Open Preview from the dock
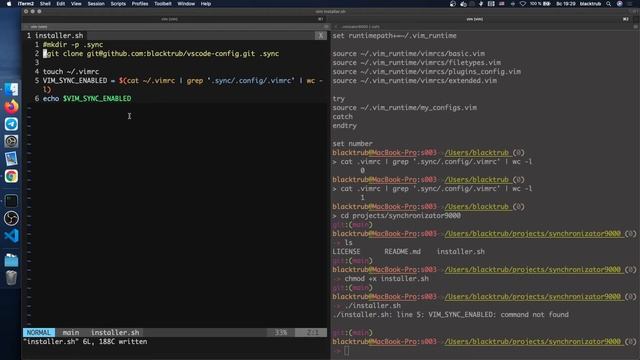This screenshot has height=360, width=640. 11,159
